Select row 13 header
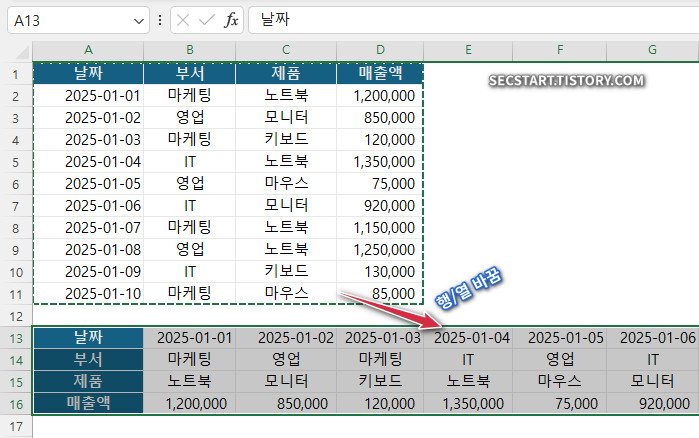Image resolution: width=699 pixels, height=438 pixels. point(16,338)
